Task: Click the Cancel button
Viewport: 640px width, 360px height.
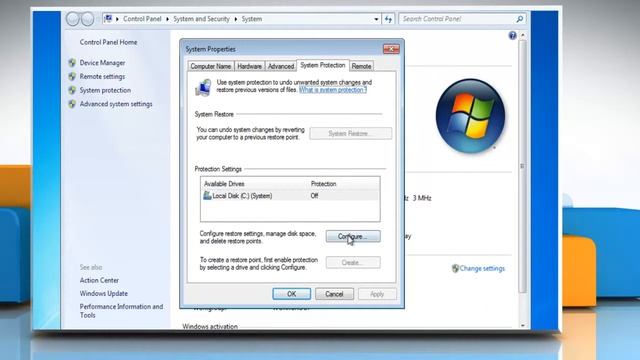Action: 334,294
